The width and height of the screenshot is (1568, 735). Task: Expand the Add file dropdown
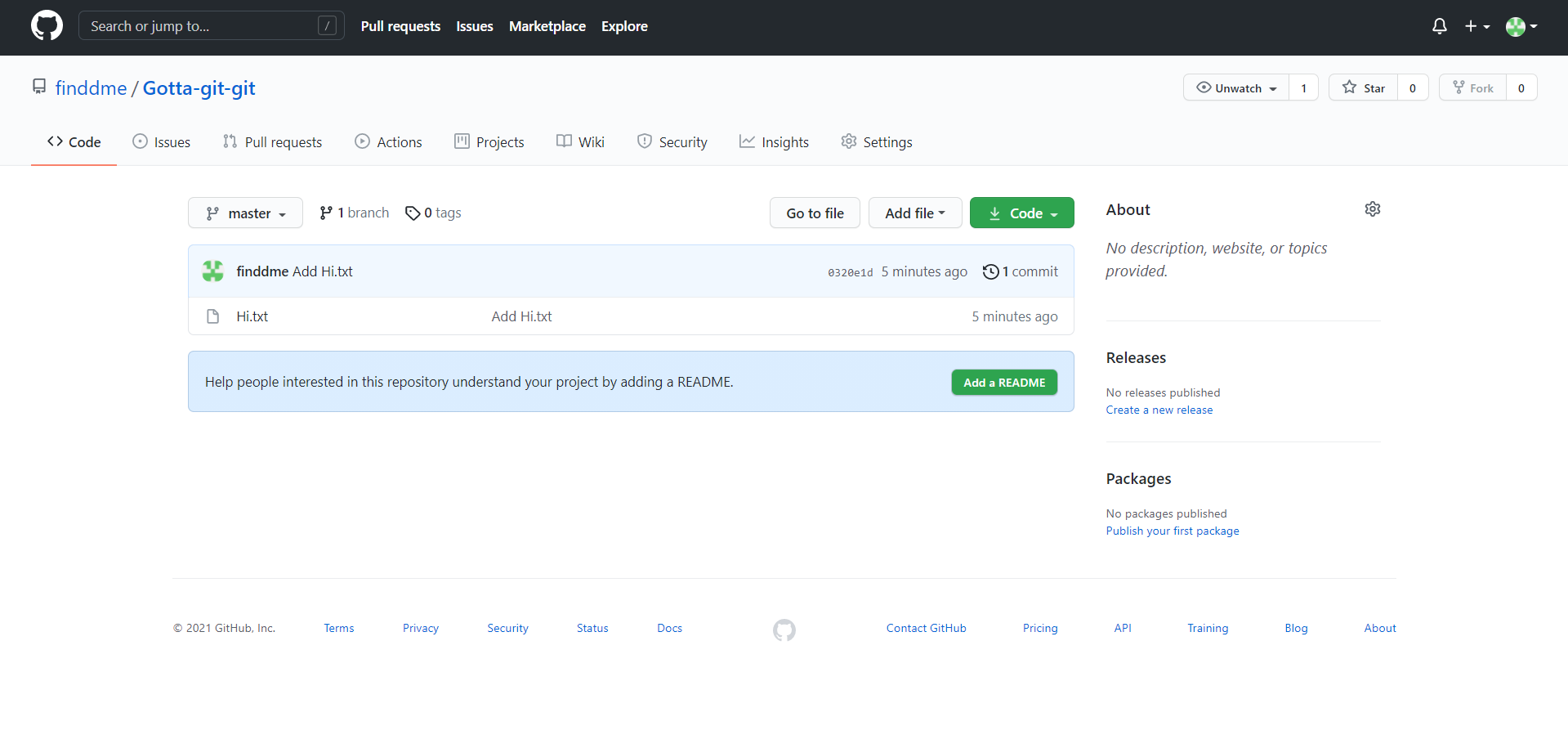(915, 213)
